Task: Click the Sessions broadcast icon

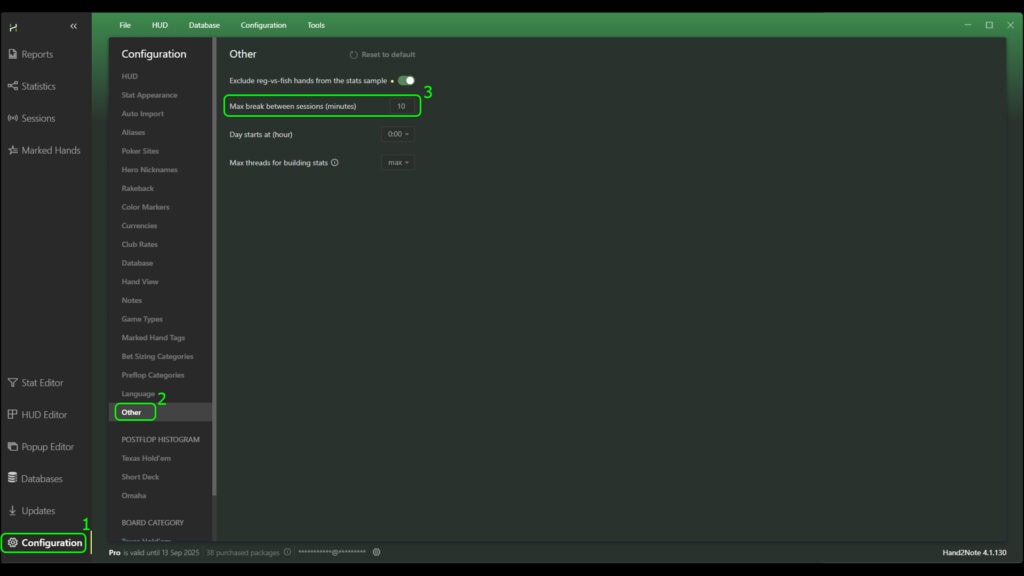Action: [x=13, y=118]
